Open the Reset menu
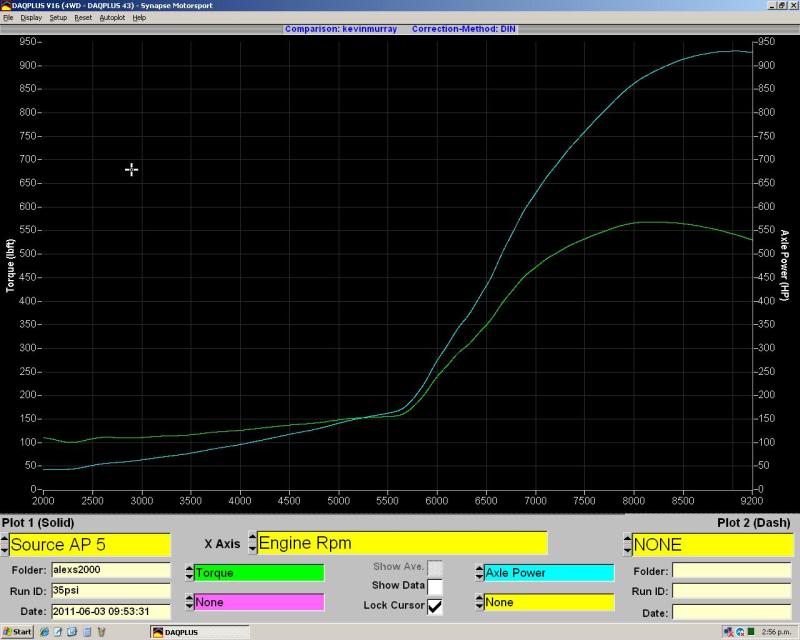 point(83,17)
